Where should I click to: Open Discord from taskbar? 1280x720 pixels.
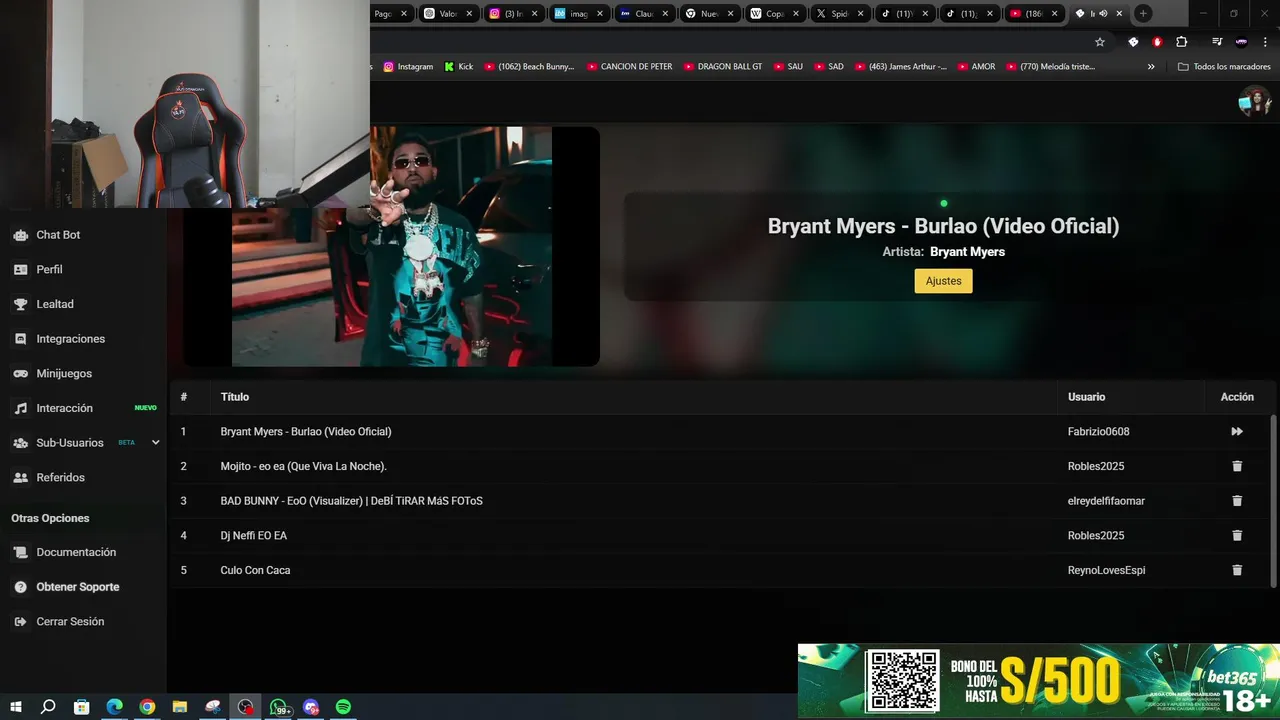[x=311, y=707]
